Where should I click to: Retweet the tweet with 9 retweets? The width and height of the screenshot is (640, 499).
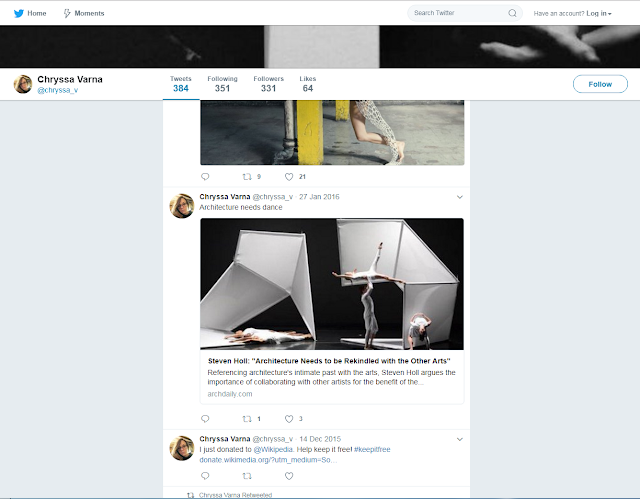point(247,177)
